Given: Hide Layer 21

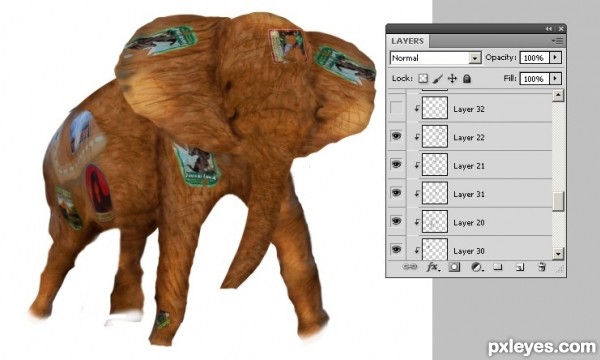Looking at the screenshot, I should click(x=396, y=164).
